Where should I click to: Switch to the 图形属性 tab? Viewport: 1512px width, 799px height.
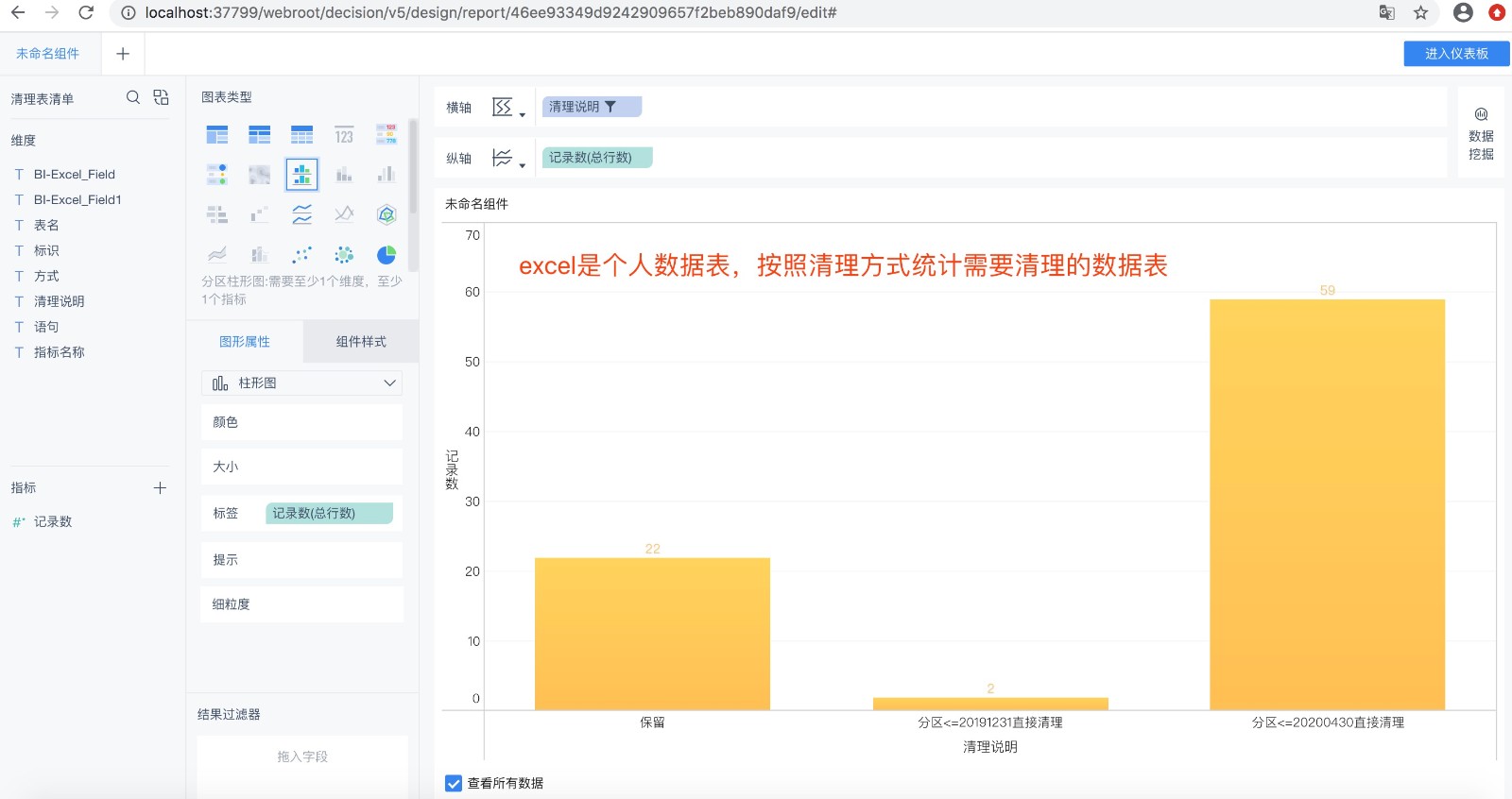pyautogui.click(x=245, y=342)
